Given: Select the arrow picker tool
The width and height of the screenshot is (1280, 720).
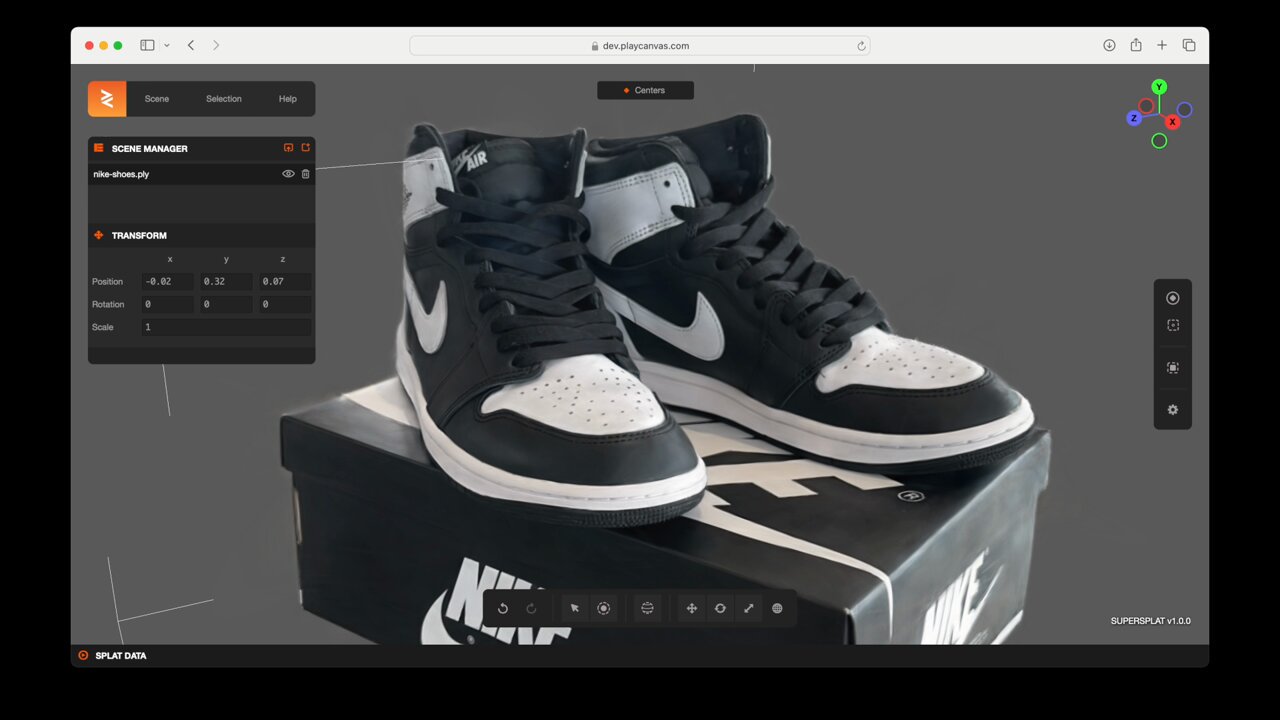Looking at the screenshot, I should (575, 608).
